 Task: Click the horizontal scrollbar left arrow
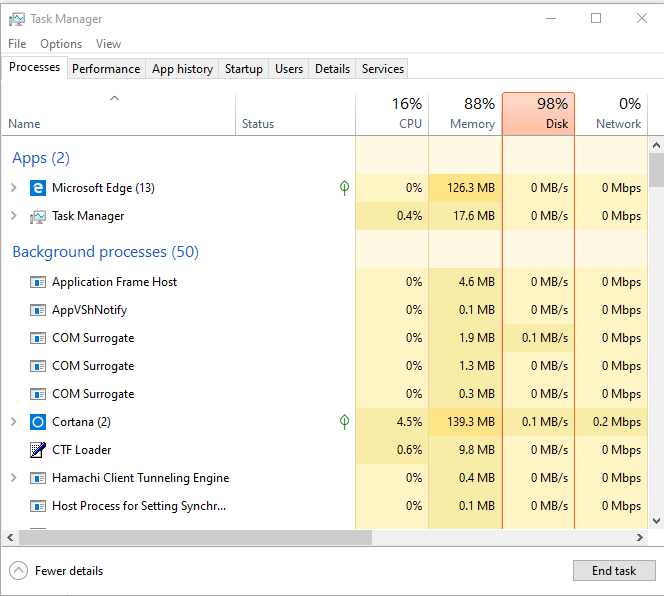[10, 538]
